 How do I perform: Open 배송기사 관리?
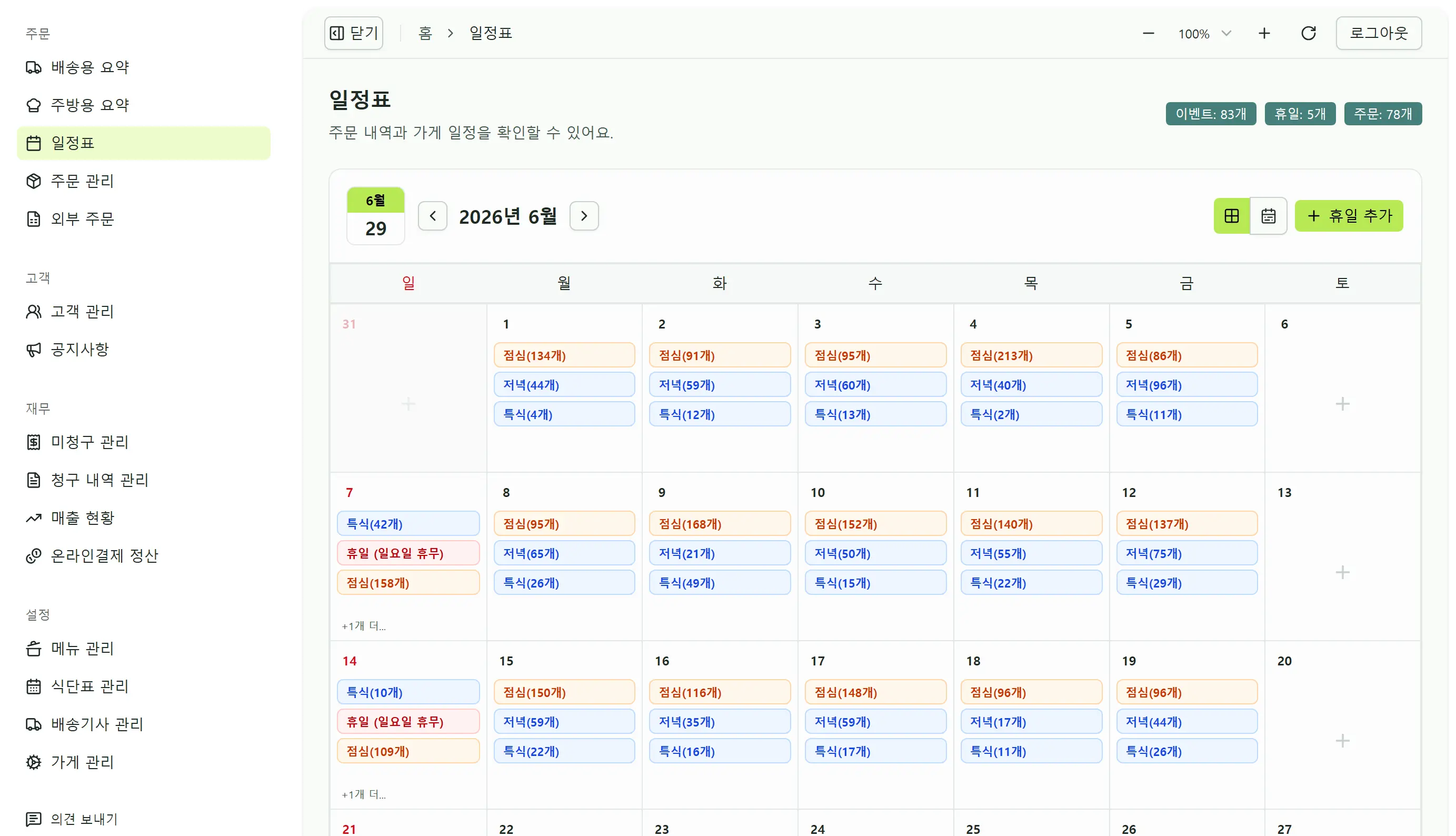(144, 724)
